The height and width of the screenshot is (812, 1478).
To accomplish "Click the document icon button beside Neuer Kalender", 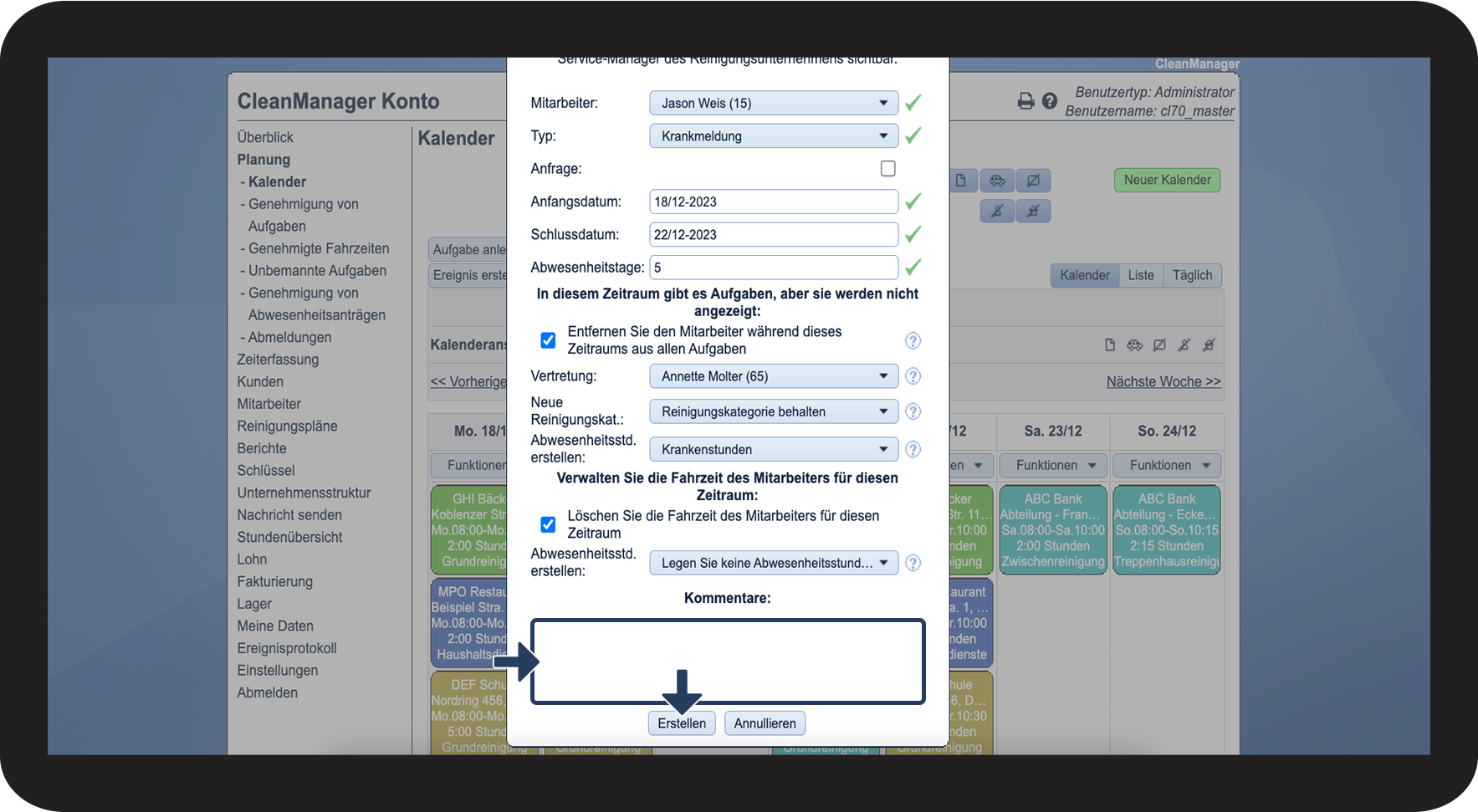I will (961, 181).
